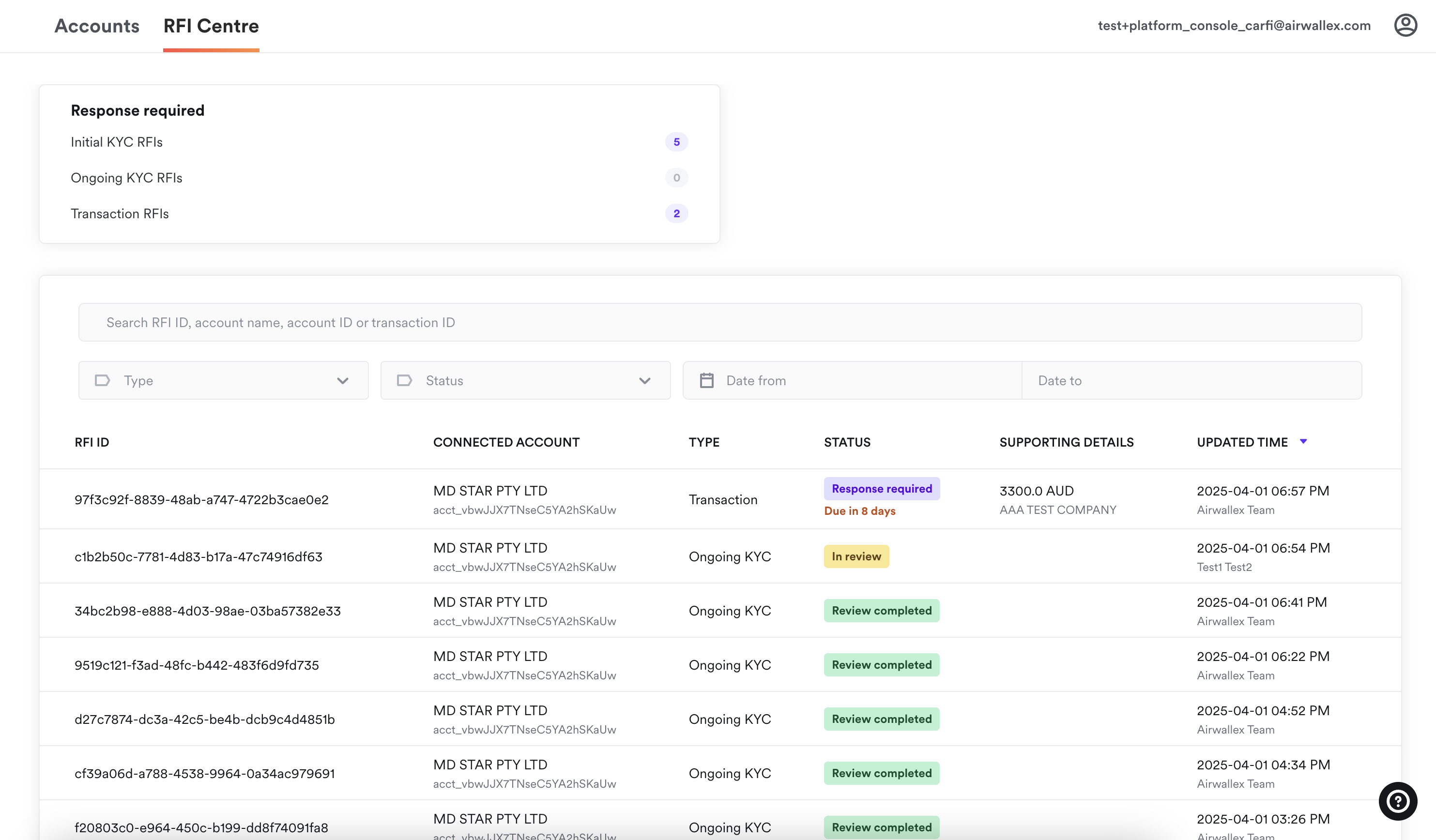This screenshot has height=840, width=1436.
Task: Click the calendar icon in date filter
Action: point(706,380)
